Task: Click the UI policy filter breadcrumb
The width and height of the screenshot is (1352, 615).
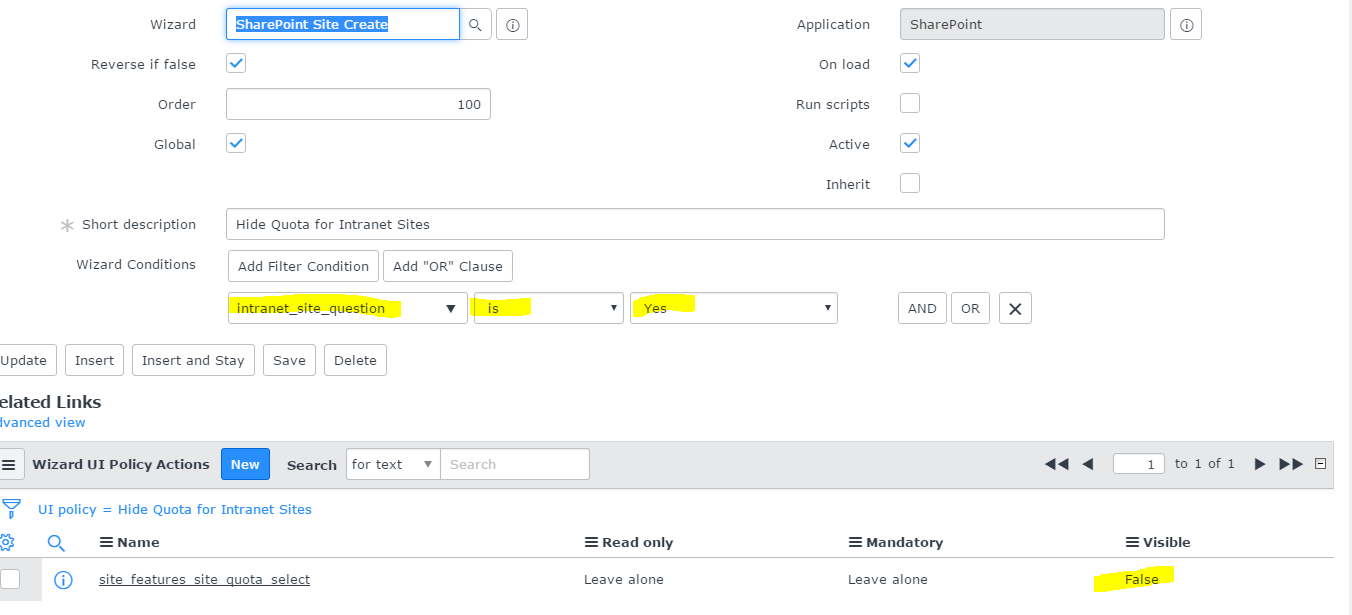Action: [175, 509]
